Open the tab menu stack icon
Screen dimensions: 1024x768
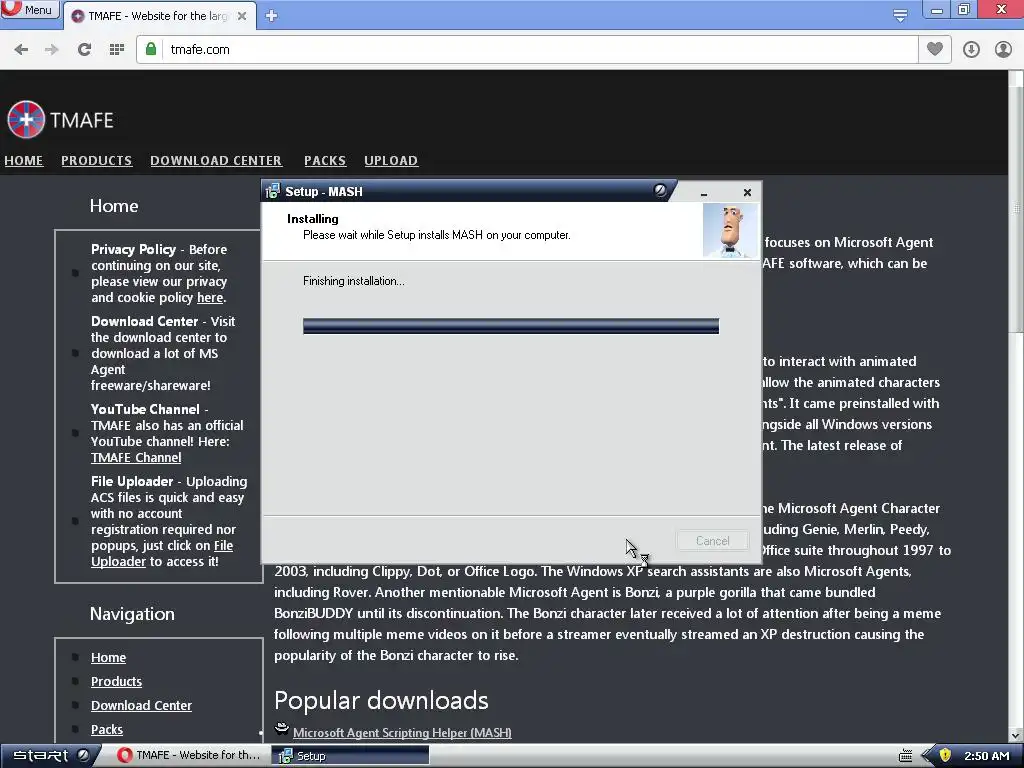900,15
